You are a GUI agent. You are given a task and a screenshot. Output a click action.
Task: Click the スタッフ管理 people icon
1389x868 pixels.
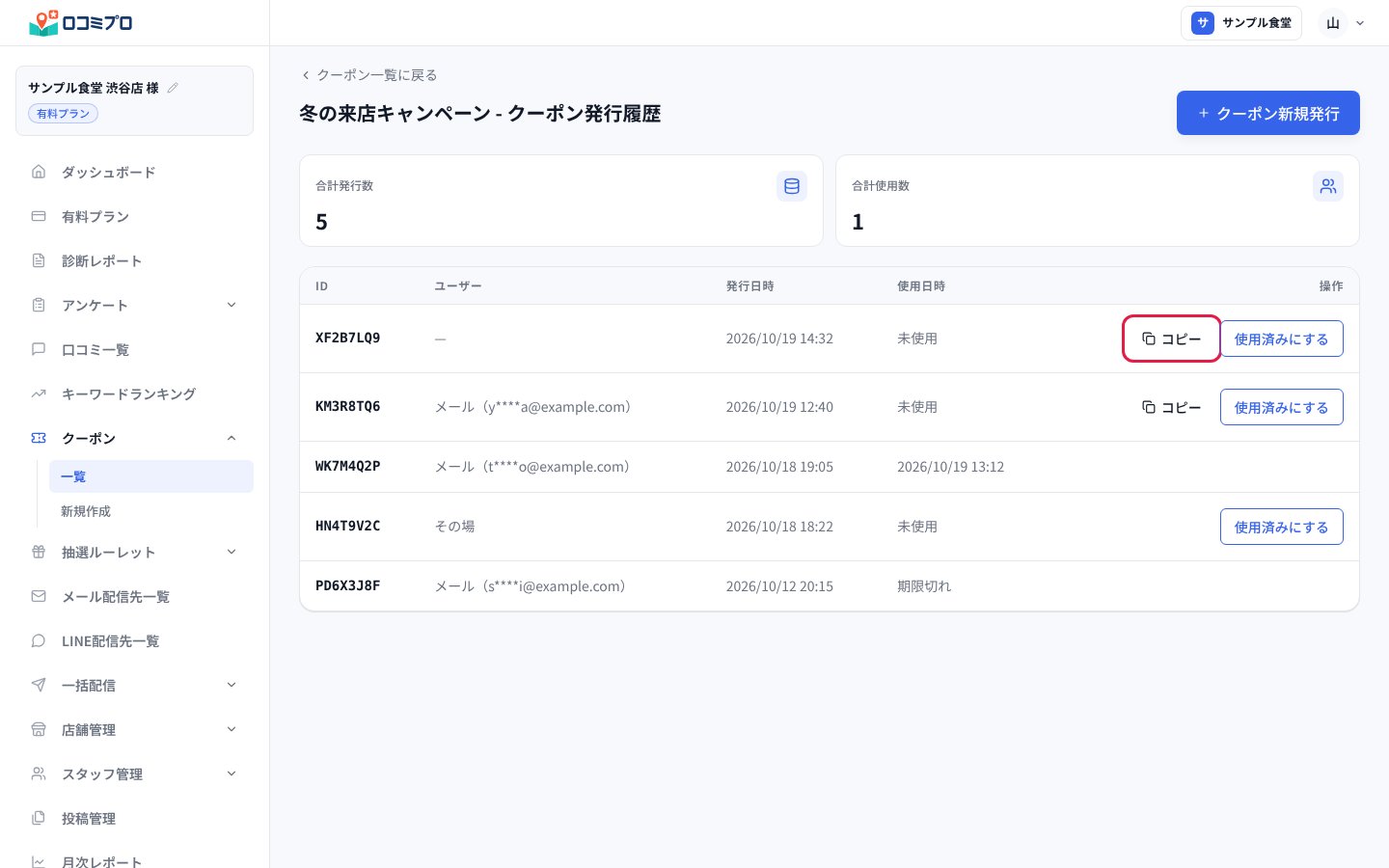(39, 773)
